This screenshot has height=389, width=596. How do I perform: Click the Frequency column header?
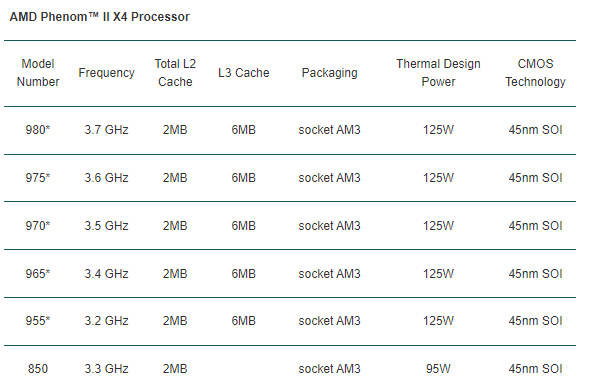[x=106, y=73]
